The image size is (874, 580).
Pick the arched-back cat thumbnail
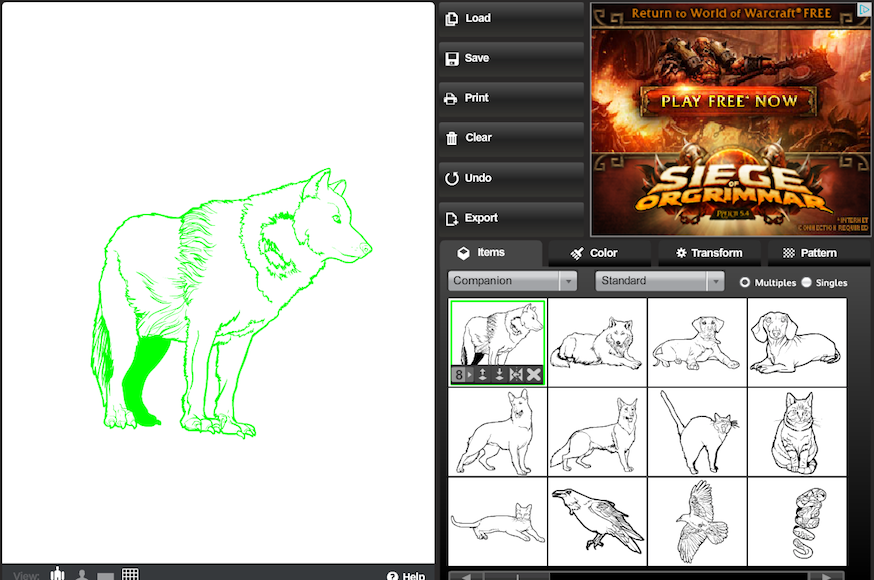pos(697,432)
